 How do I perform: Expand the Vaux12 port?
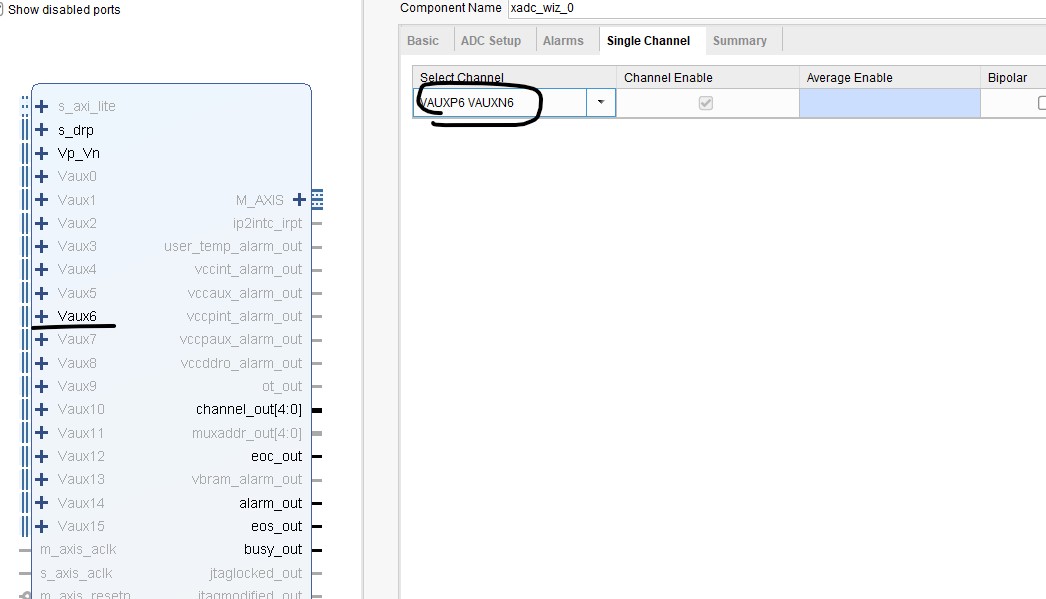tap(41, 456)
